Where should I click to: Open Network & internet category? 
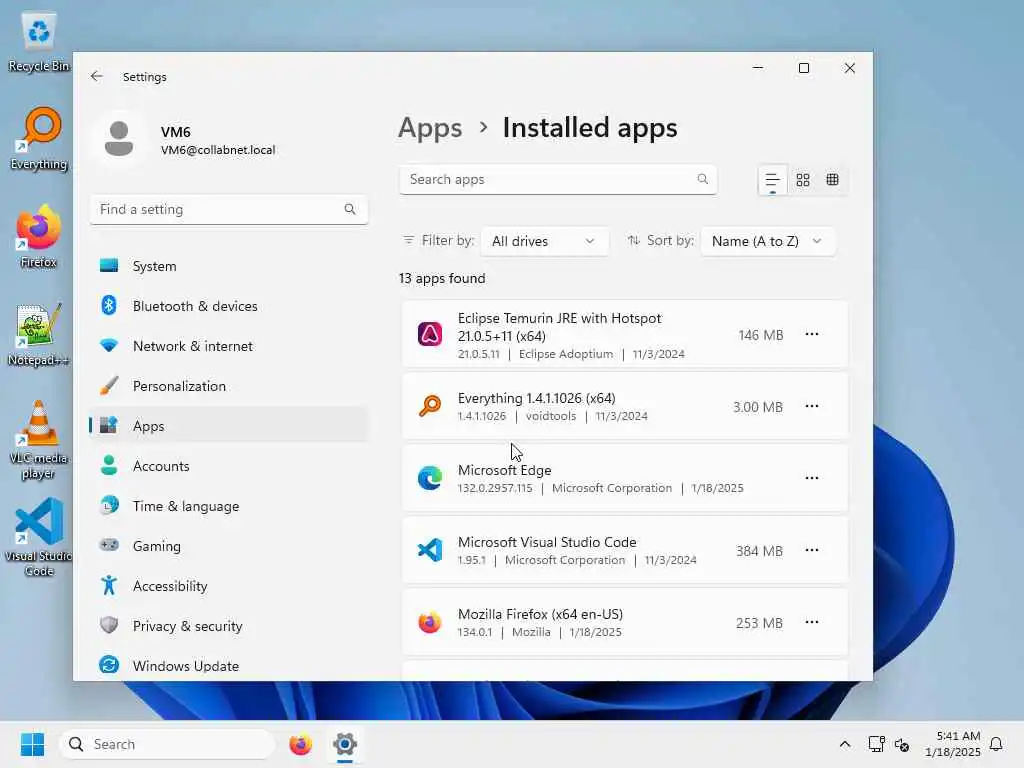point(229,346)
